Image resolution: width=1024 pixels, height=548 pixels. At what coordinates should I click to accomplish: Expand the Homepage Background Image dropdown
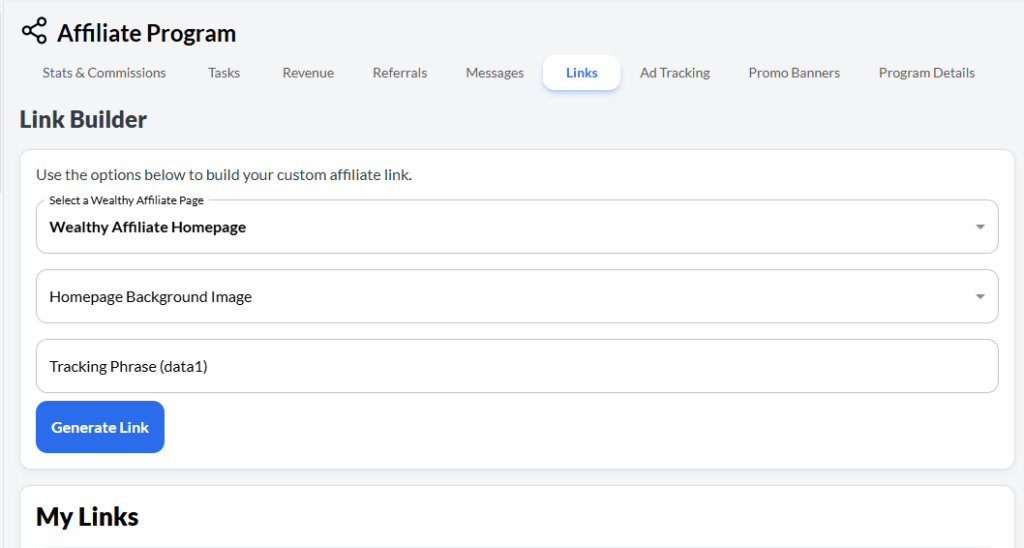click(517, 297)
